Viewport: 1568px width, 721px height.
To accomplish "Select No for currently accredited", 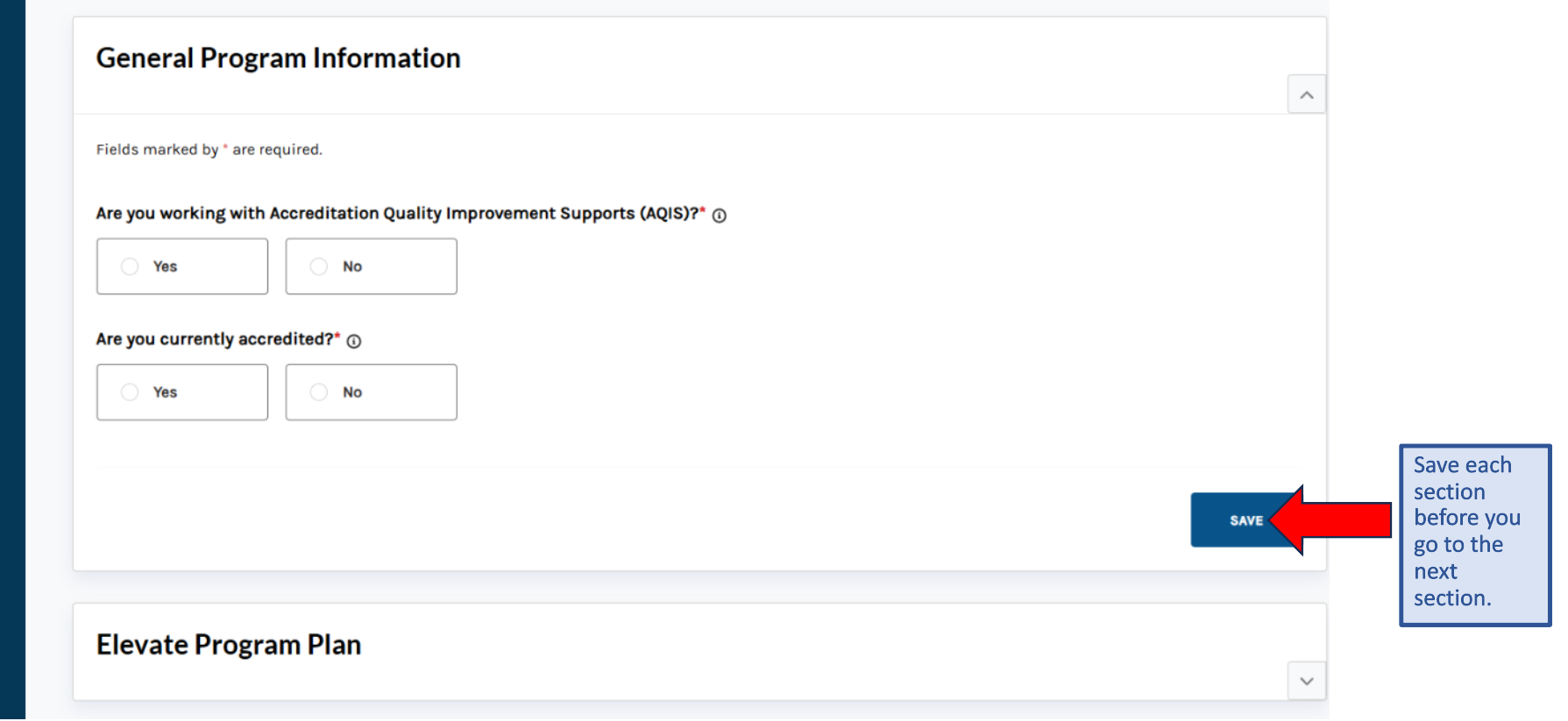I will tap(319, 392).
